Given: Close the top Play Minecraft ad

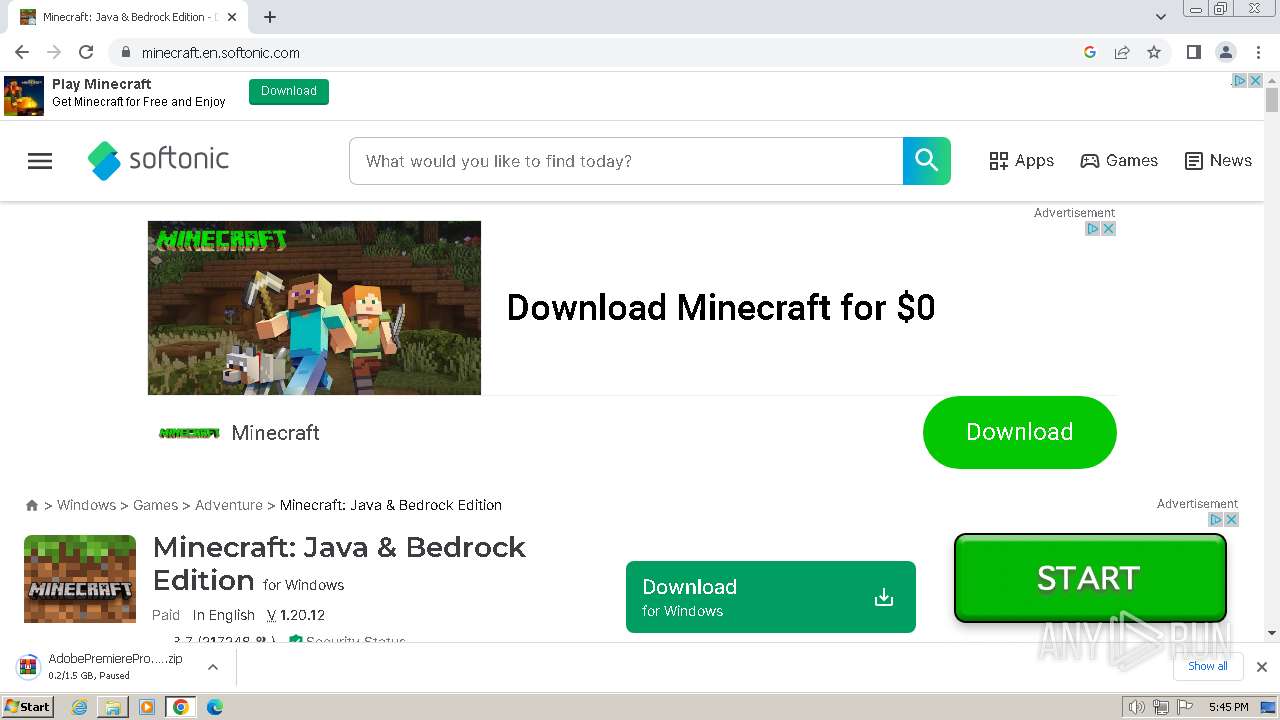Looking at the screenshot, I should pos(1256,81).
